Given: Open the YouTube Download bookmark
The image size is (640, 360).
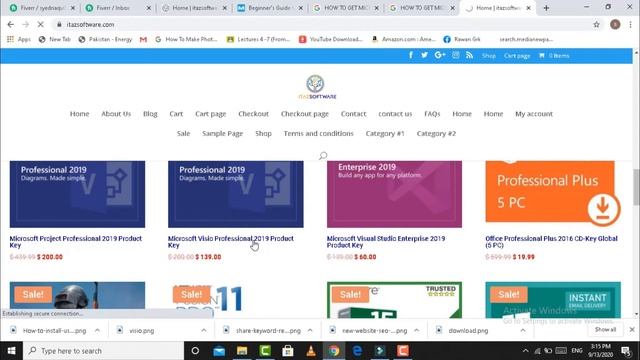Looking at the screenshot, I should (x=331, y=39).
